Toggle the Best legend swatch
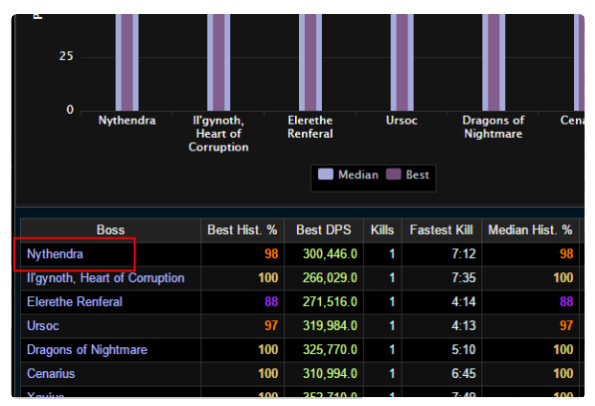 394,175
